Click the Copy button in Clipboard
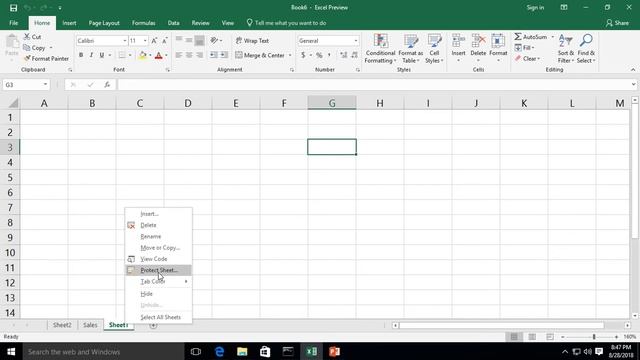Screen dimensions: 640x360 [x=35, y=48]
